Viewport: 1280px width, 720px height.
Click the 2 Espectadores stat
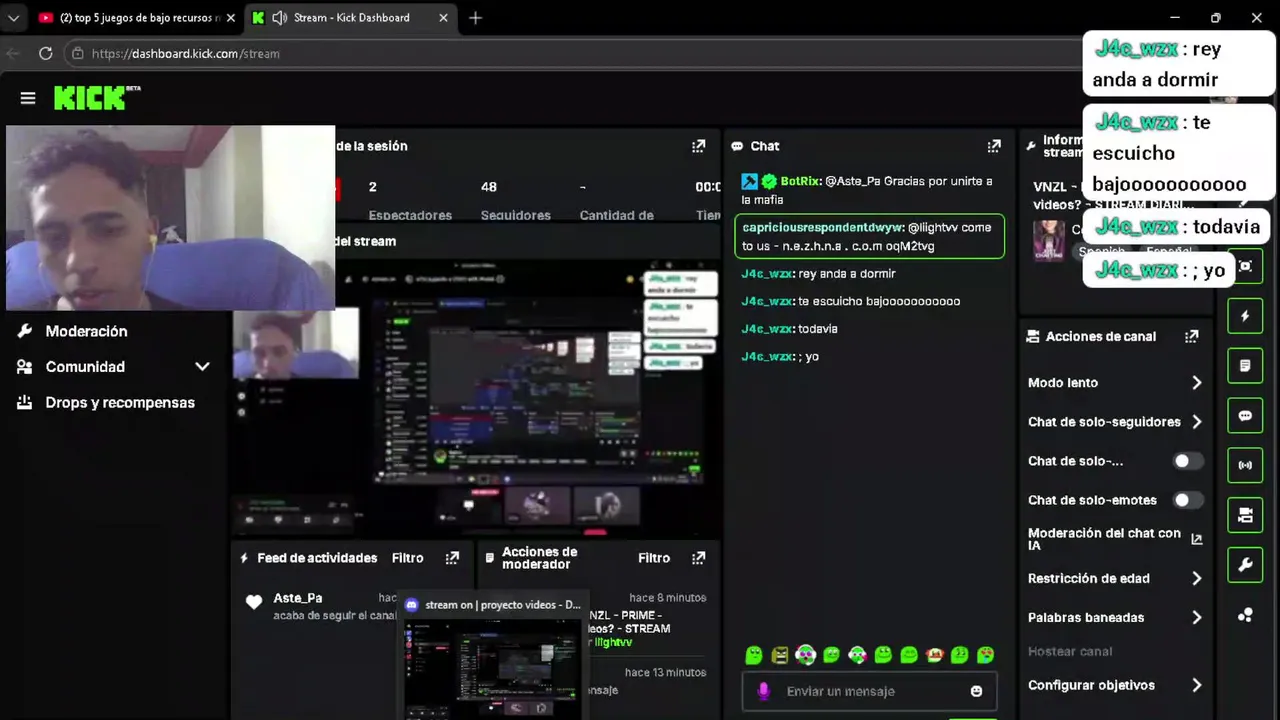pos(410,200)
